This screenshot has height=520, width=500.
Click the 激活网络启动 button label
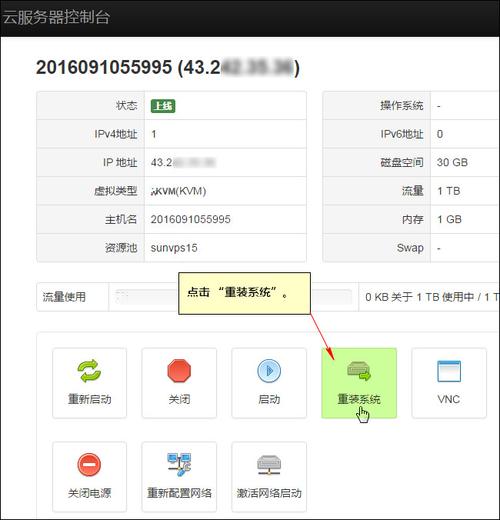click(269, 493)
